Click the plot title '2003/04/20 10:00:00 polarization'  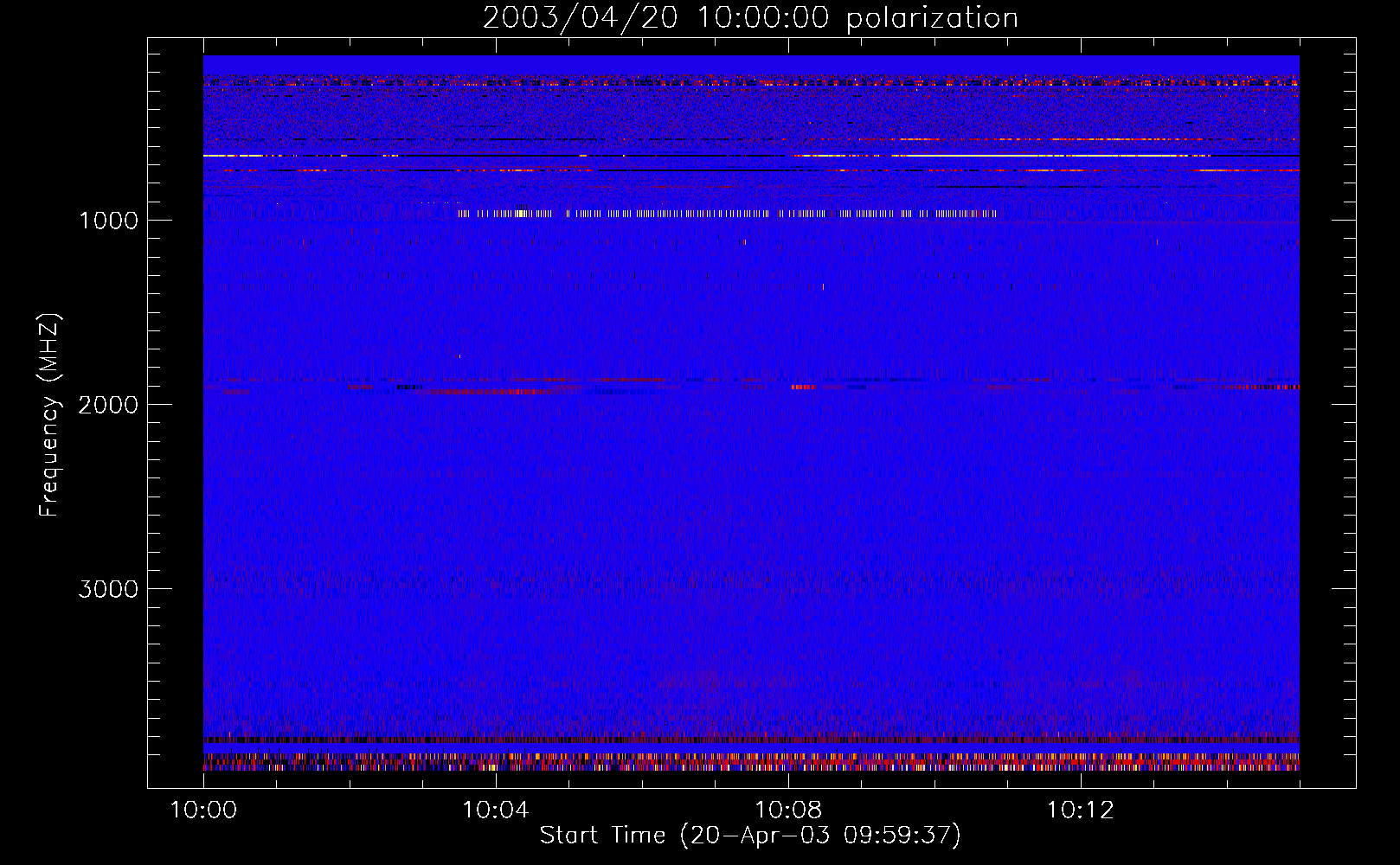[750, 18]
